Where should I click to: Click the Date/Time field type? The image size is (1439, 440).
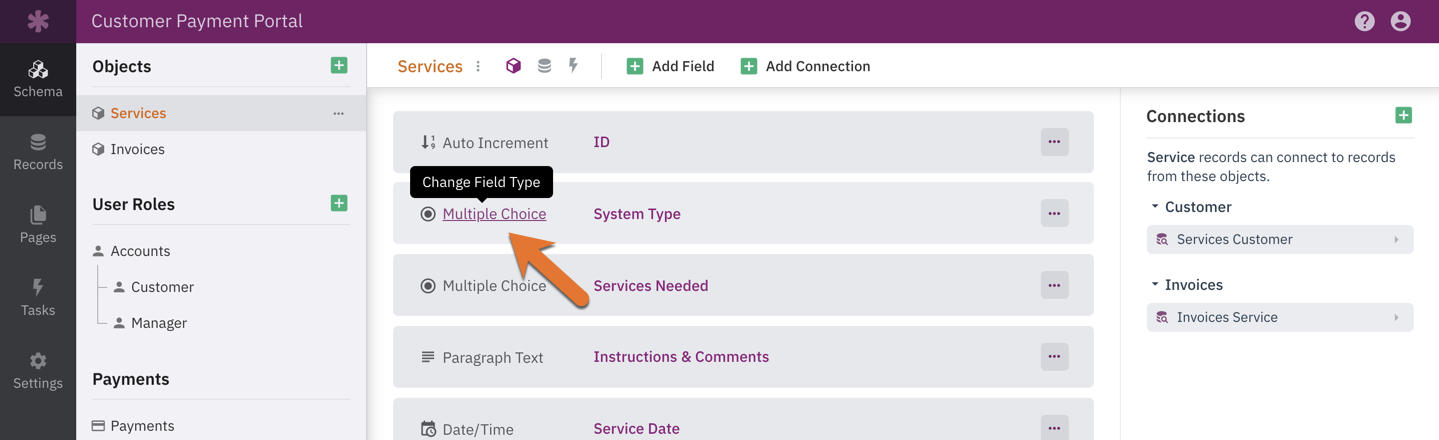click(x=477, y=429)
